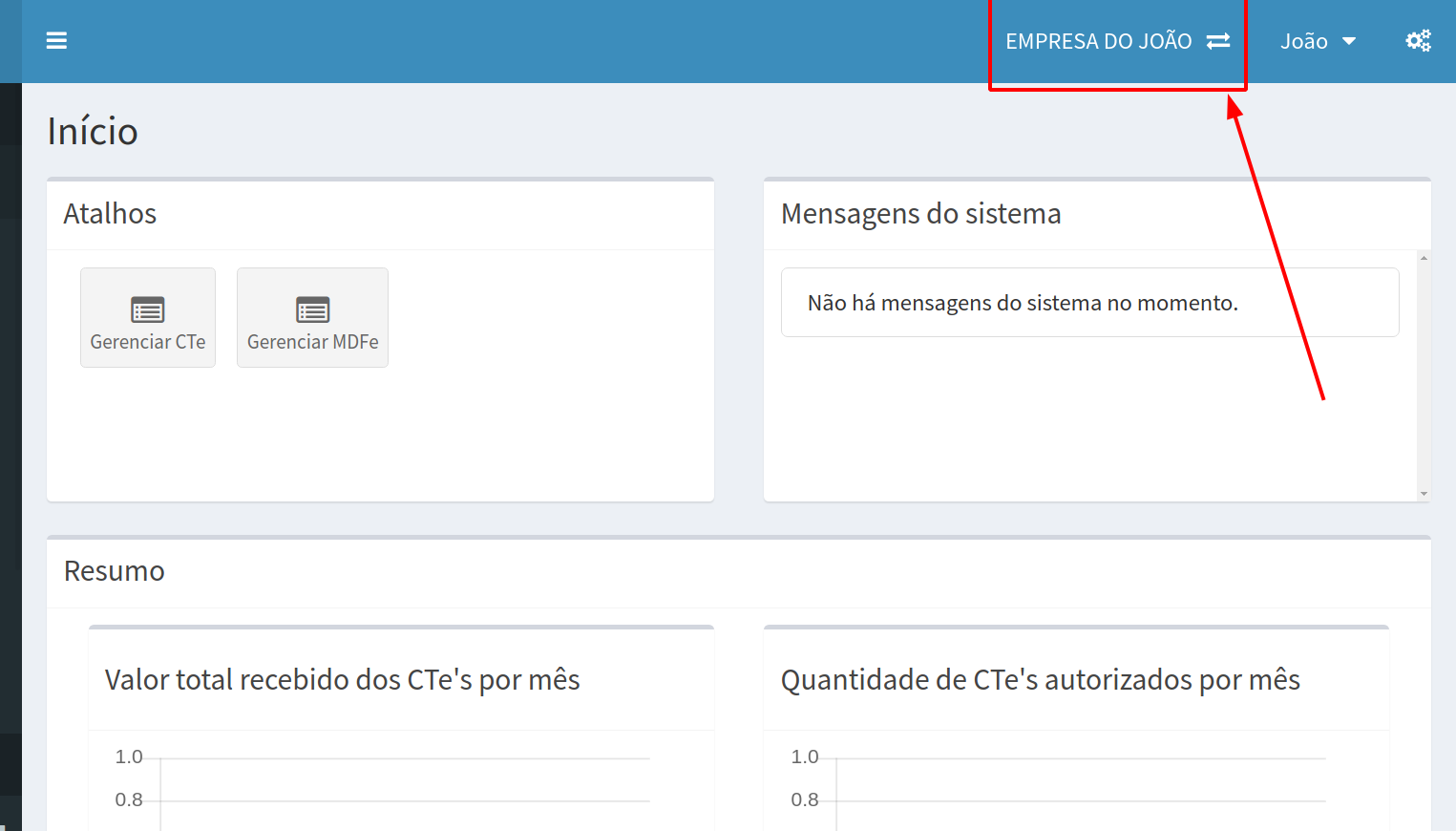Select the Valor total recebido chart title
1456x831 pixels.
click(x=342, y=680)
